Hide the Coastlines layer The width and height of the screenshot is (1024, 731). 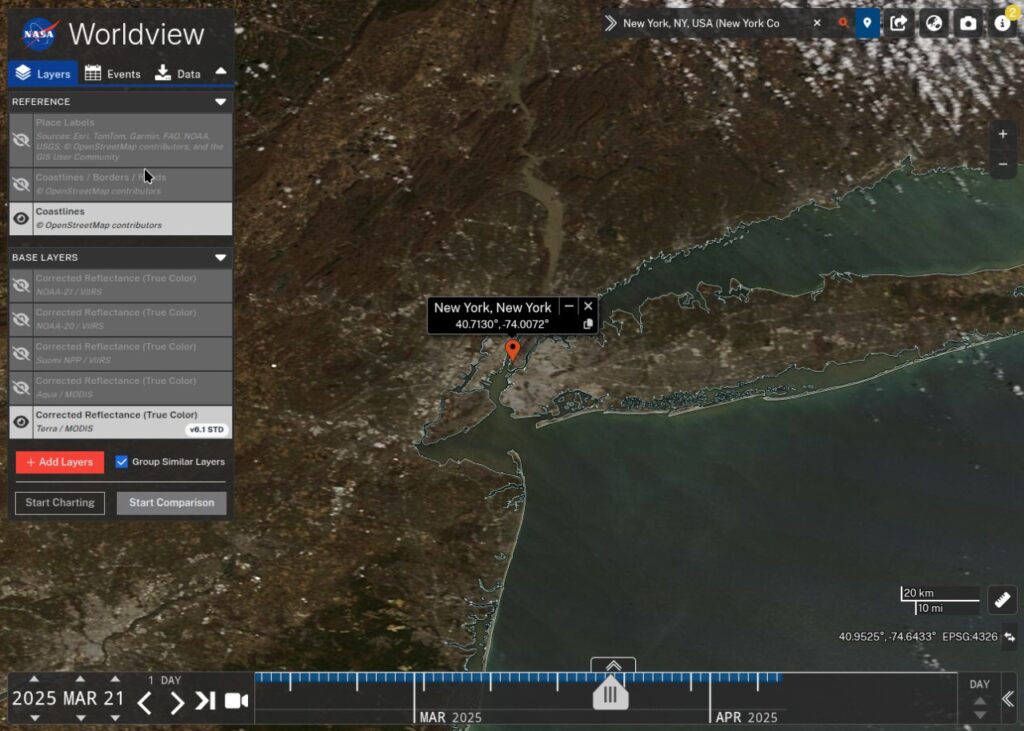coord(21,218)
